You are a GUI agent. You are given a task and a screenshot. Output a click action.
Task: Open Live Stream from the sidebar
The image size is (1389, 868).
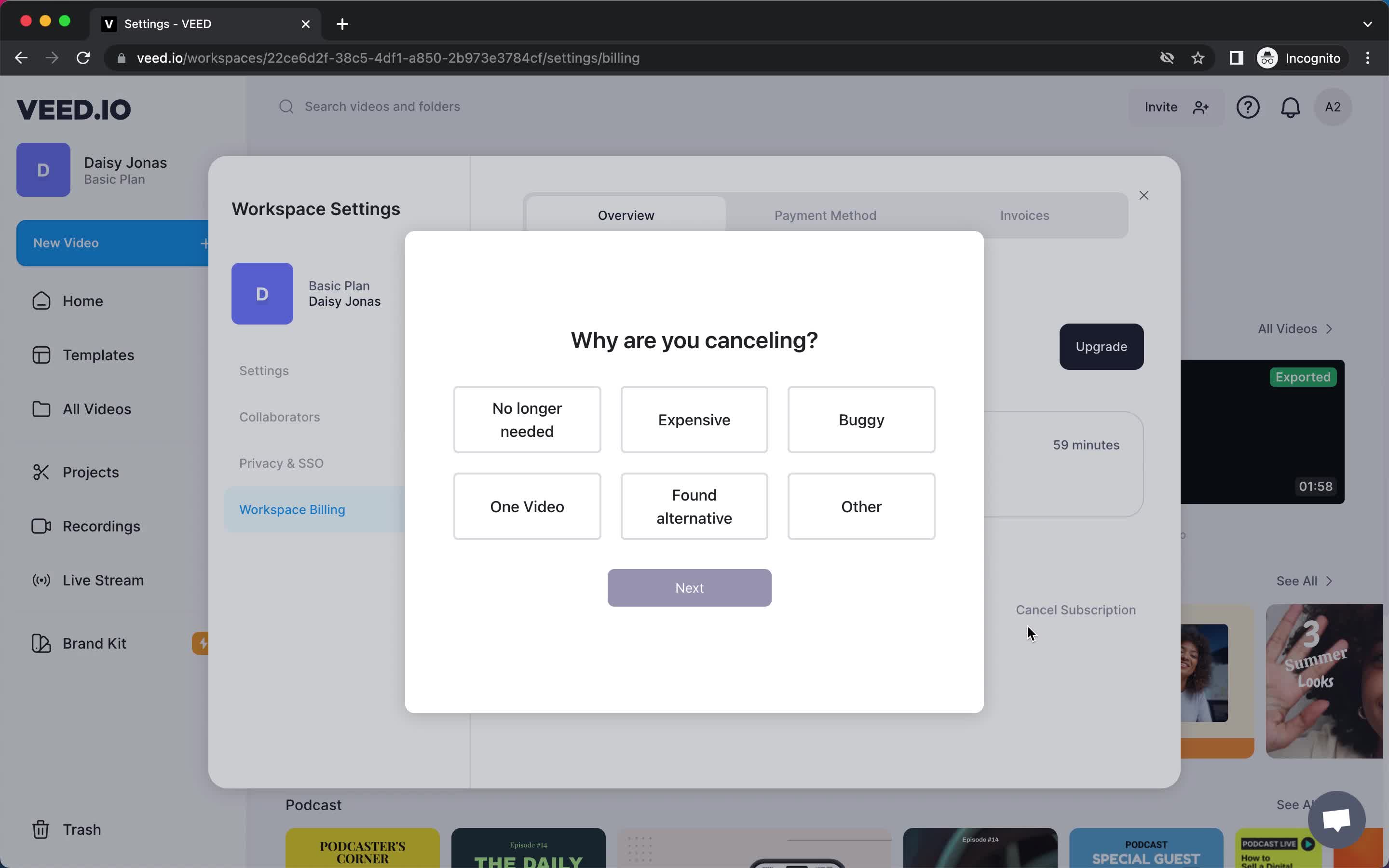(x=88, y=580)
